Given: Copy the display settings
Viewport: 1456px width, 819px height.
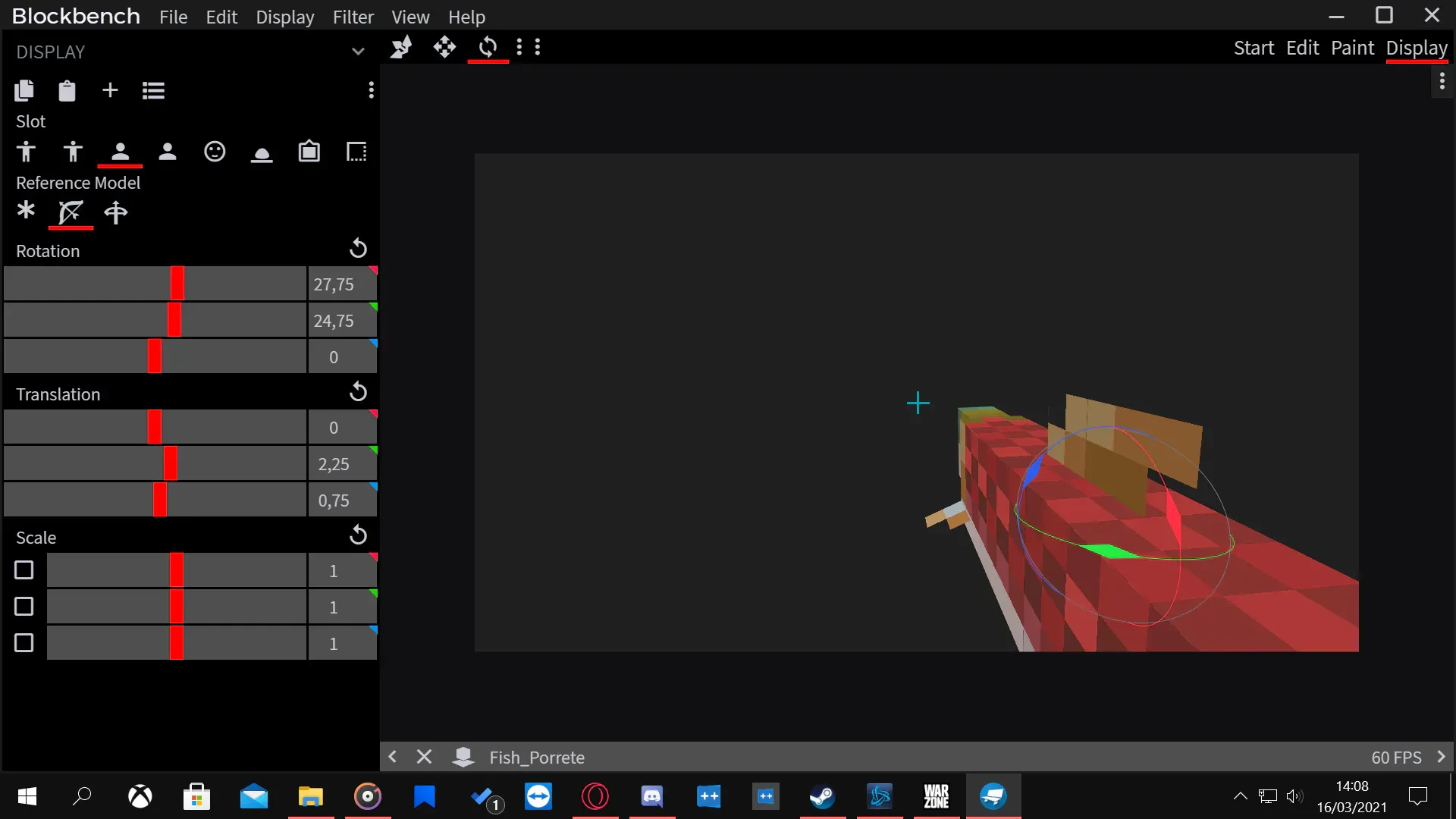Looking at the screenshot, I should (24, 91).
